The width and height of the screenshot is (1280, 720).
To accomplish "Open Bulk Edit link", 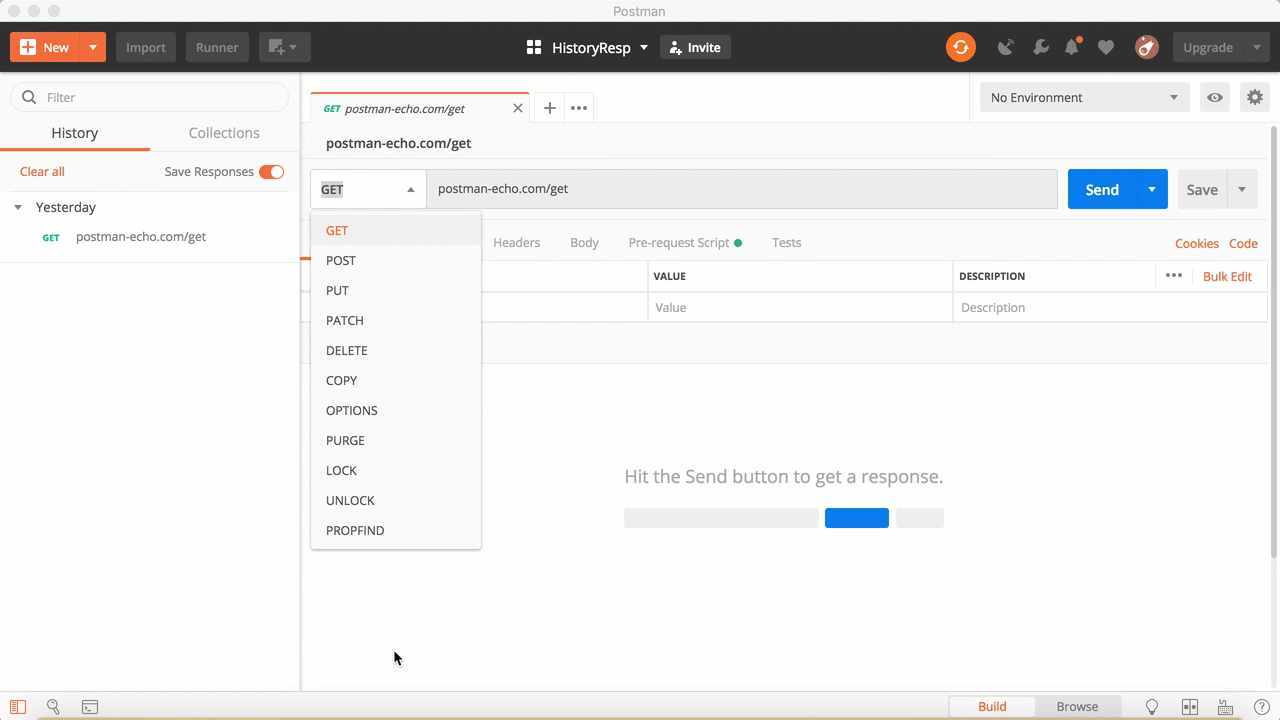I will 1227,276.
